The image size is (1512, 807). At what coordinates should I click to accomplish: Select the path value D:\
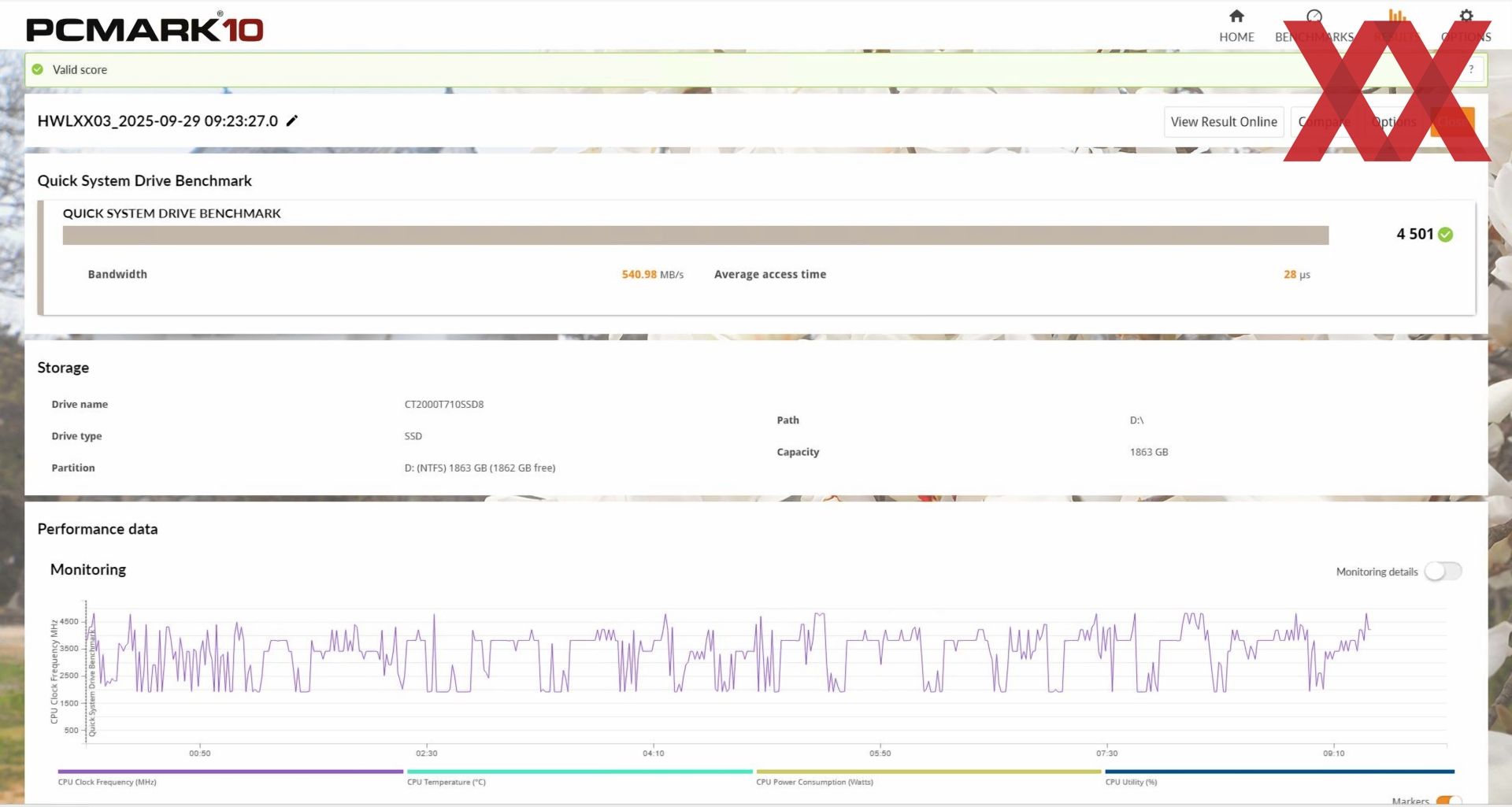click(1136, 420)
